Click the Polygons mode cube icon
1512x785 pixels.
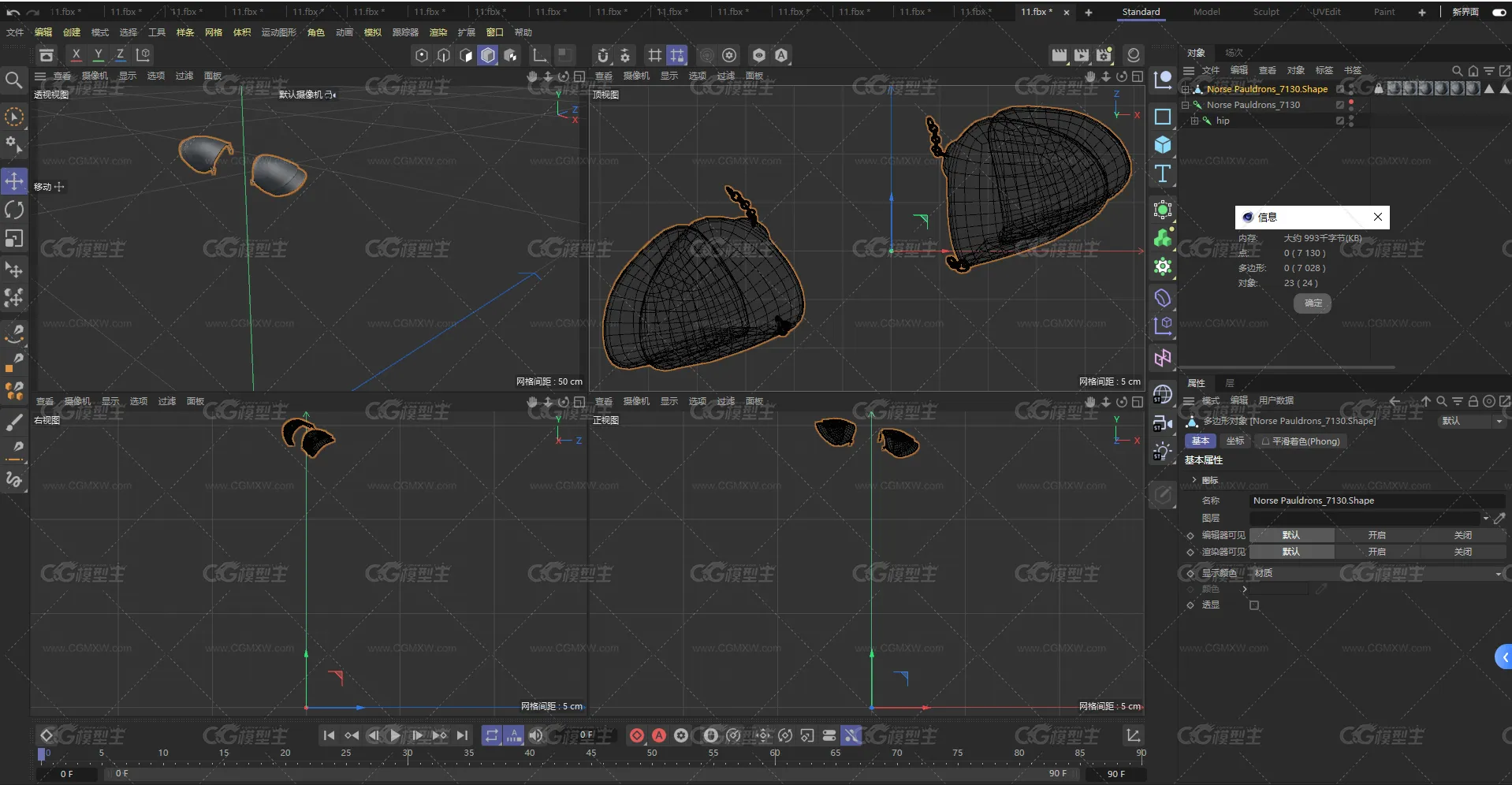(x=488, y=55)
